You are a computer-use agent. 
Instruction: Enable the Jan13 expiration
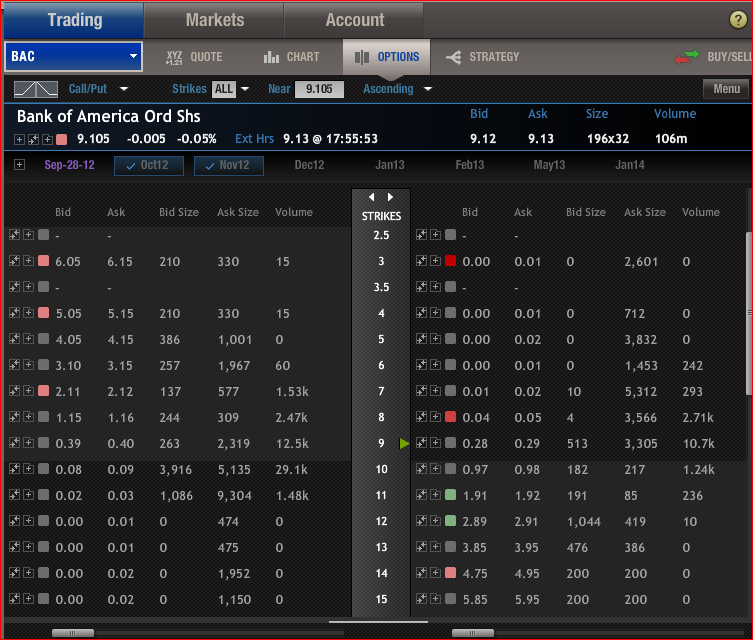coord(389,165)
